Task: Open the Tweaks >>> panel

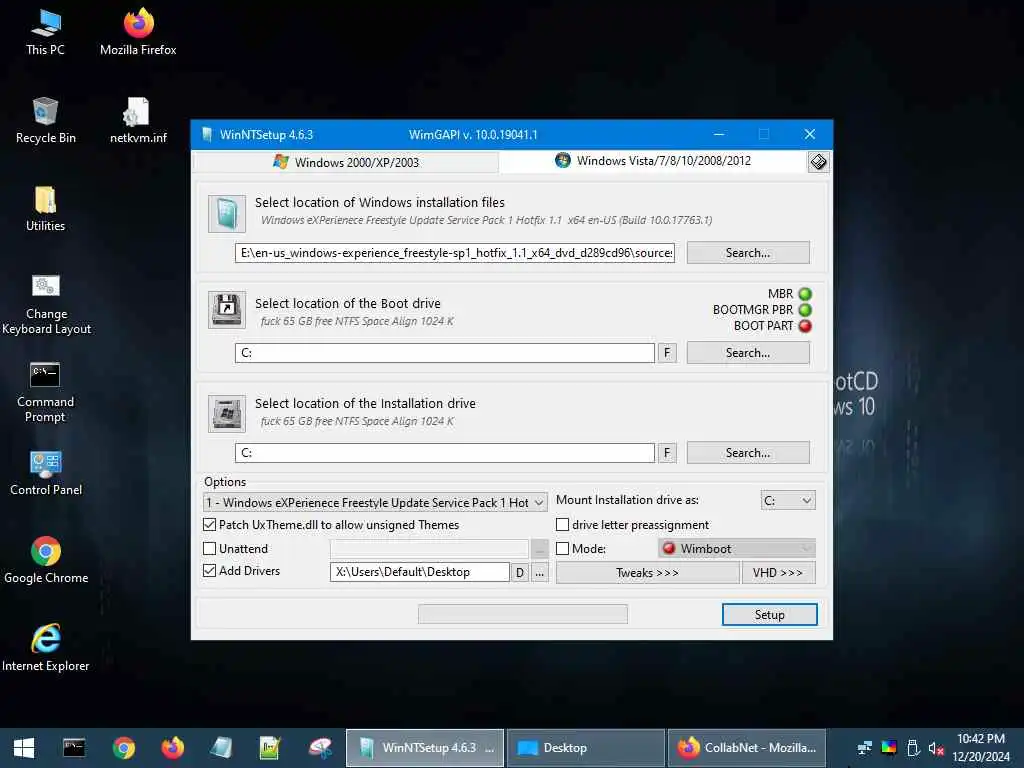Action: (x=647, y=573)
